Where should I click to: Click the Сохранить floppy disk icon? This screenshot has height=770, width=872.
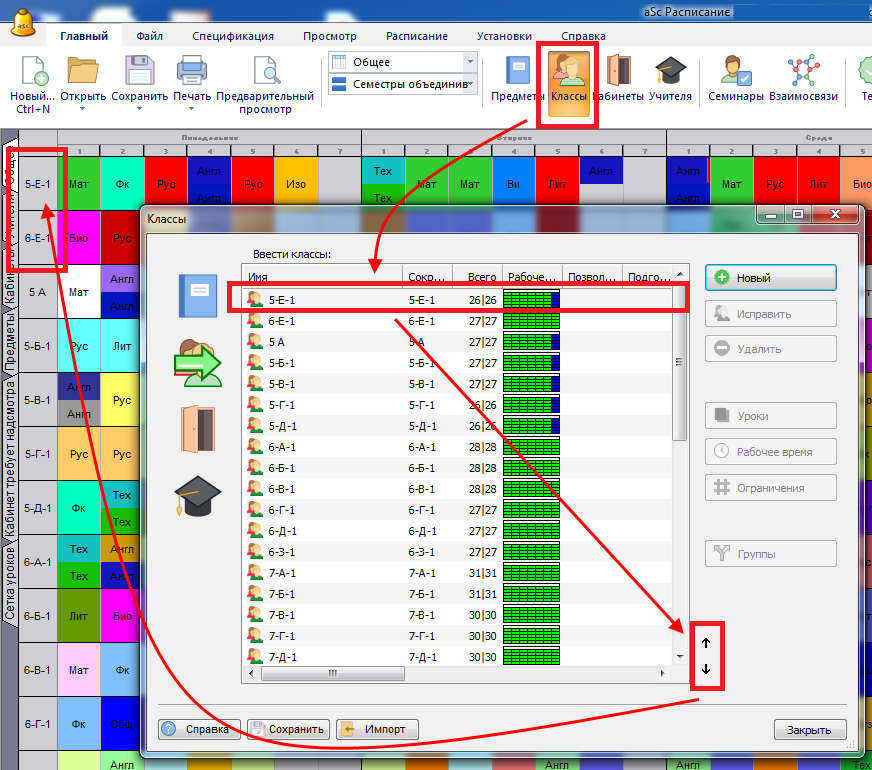pyautogui.click(x=140, y=74)
